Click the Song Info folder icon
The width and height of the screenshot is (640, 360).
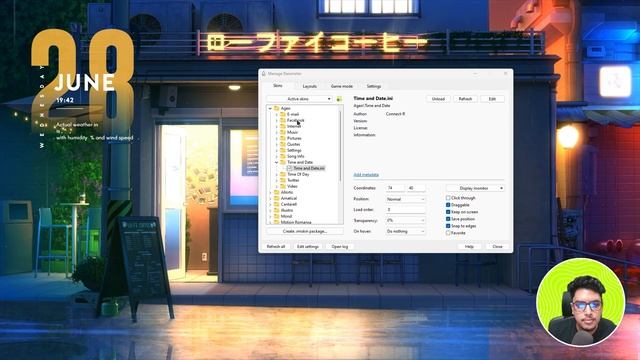pos(283,156)
